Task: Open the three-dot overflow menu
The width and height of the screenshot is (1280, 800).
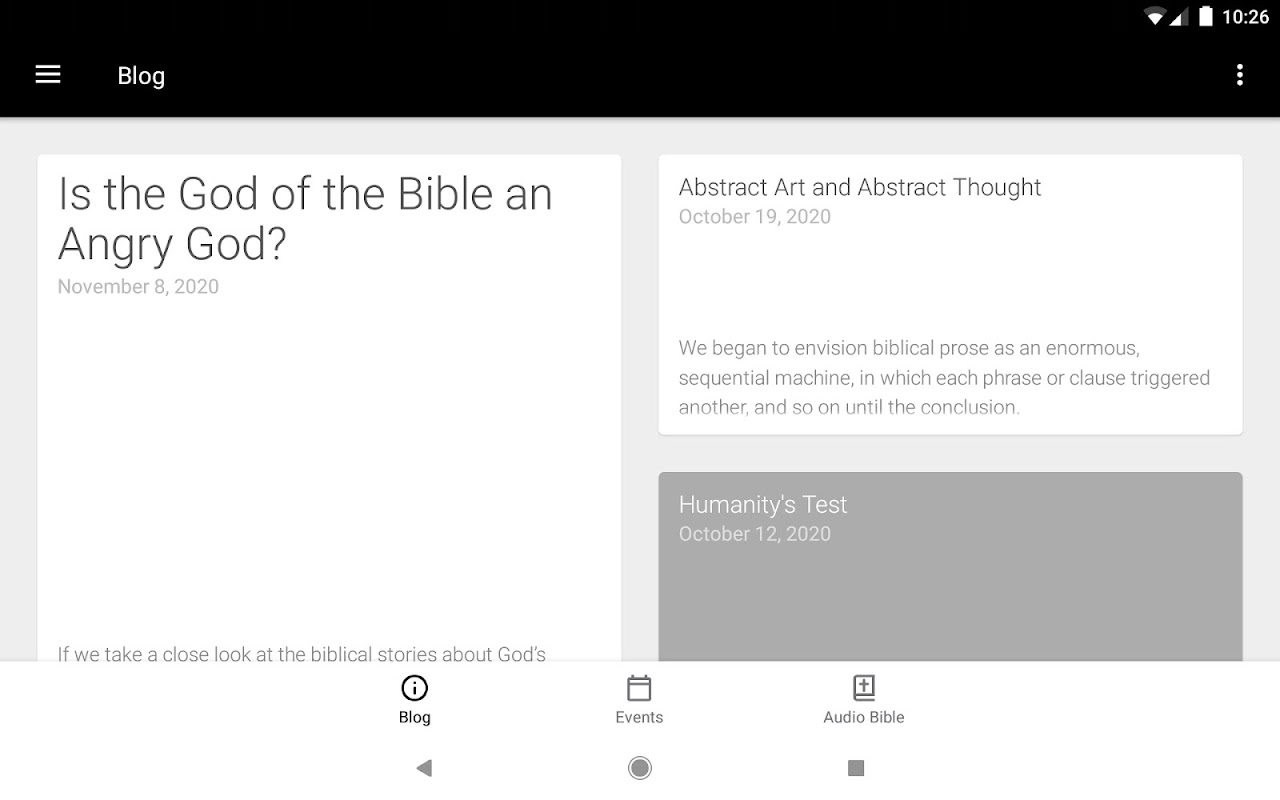Action: [1239, 75]
